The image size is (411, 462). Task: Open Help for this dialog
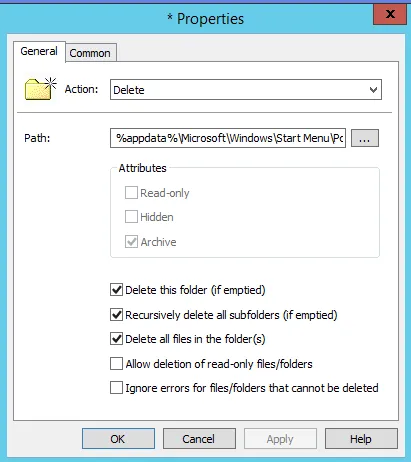[361, 439]
